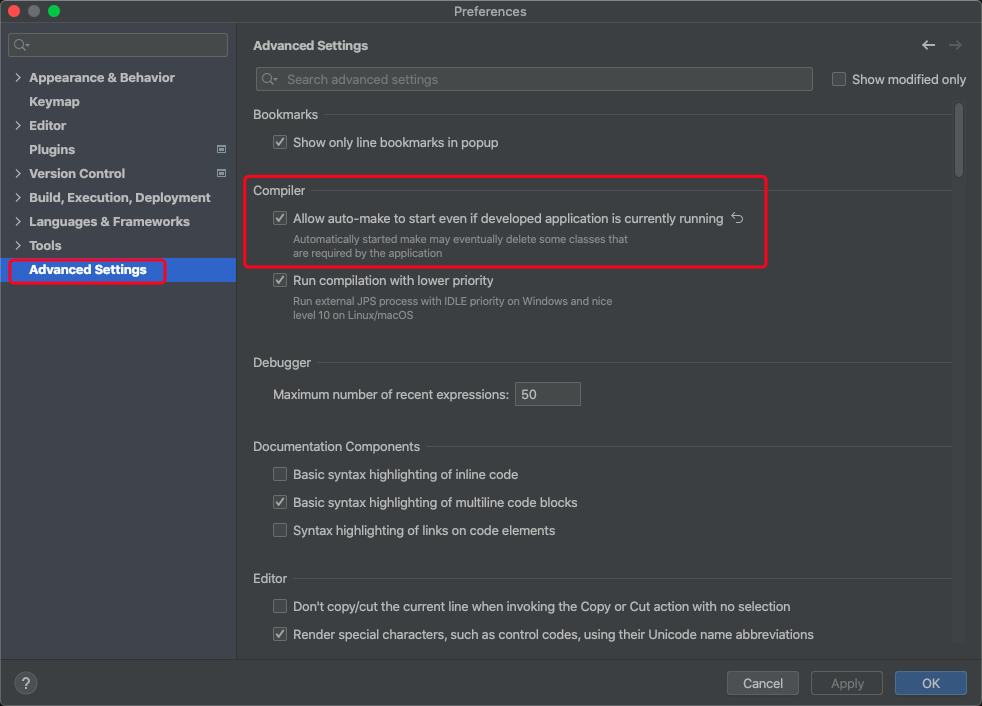Click the help question mark icon
This screenshot has height=706, width=982.
[26, 683]
